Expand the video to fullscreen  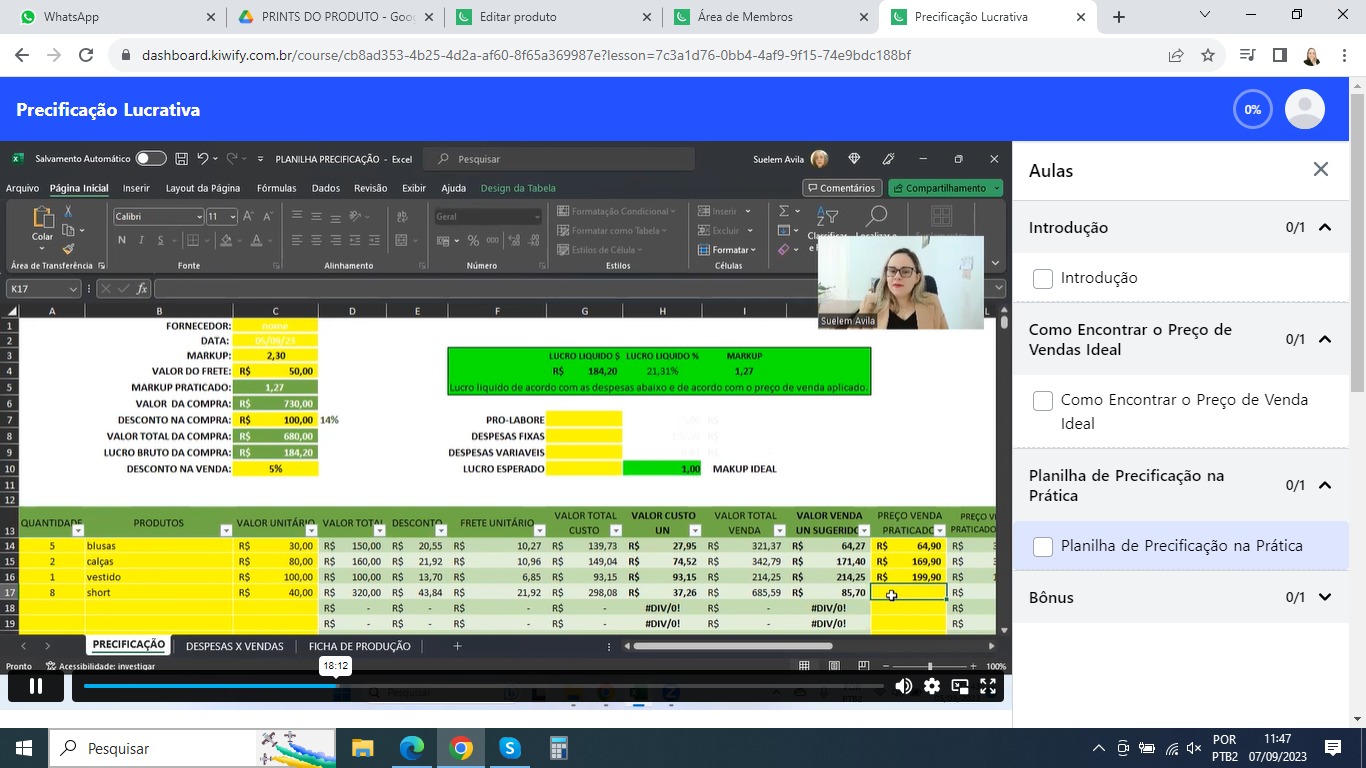click(x=988, y=686)
